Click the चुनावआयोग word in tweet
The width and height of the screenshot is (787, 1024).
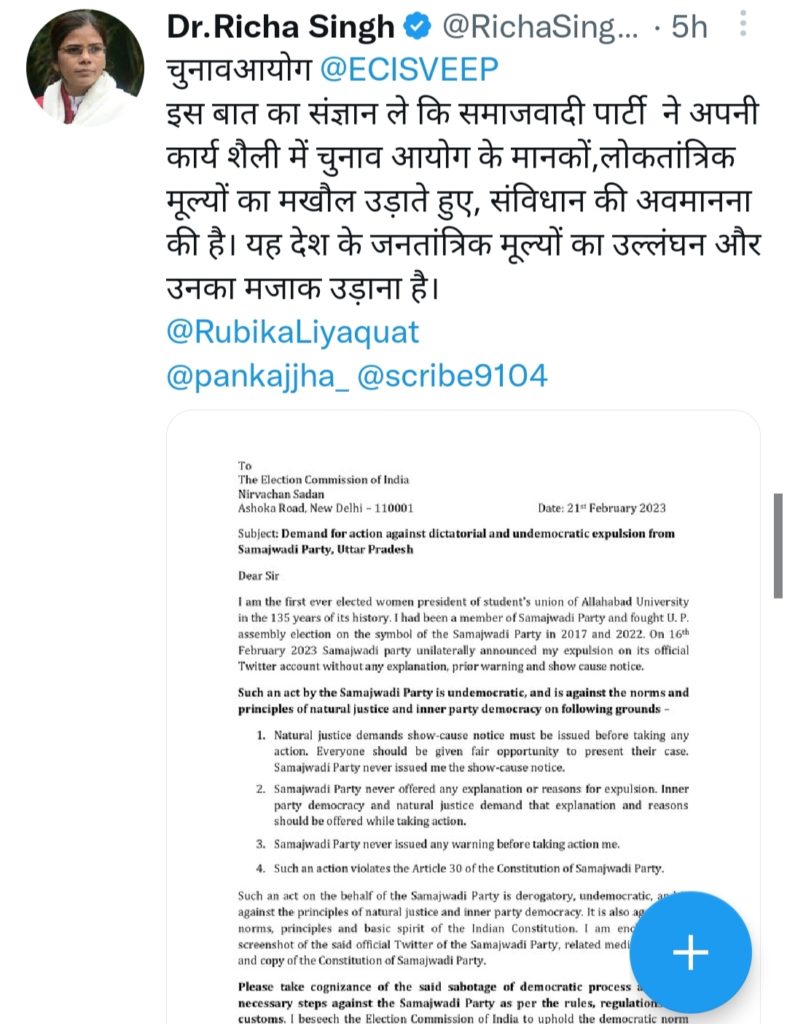pos(238,70)
